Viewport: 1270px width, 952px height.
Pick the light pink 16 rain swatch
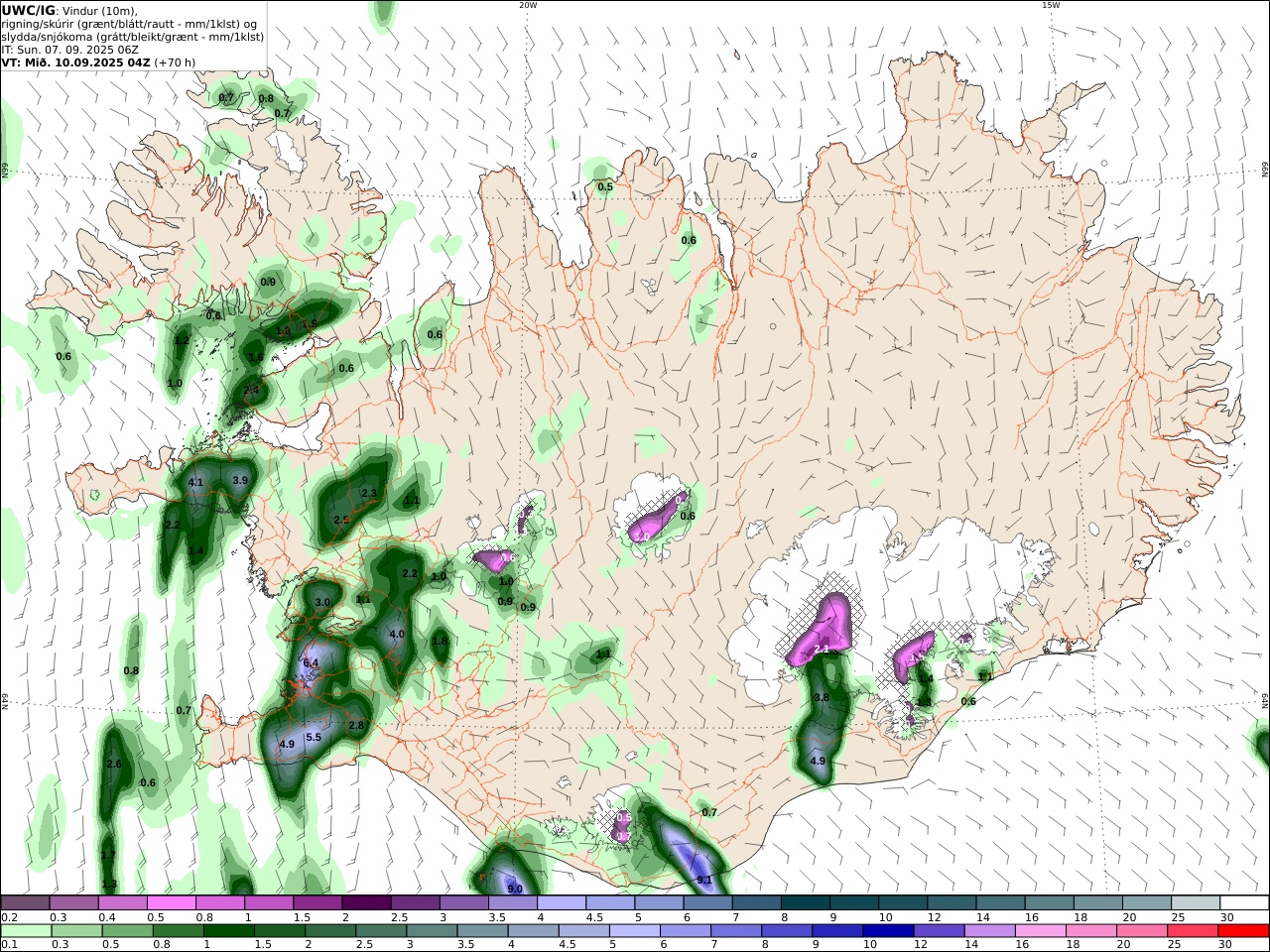coord(1038,931)
